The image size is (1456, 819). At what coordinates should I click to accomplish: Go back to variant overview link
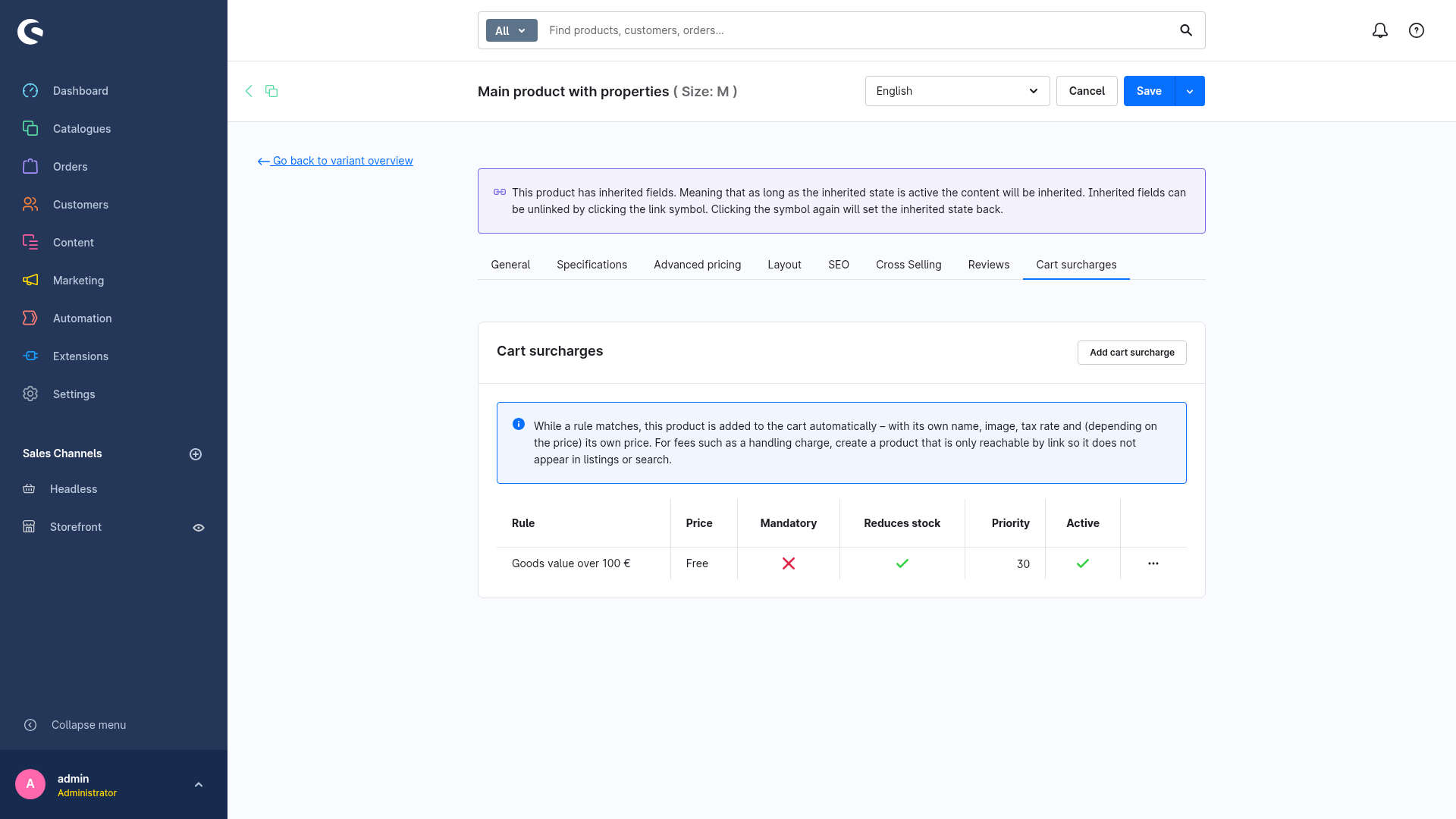(x=335, y=161)
